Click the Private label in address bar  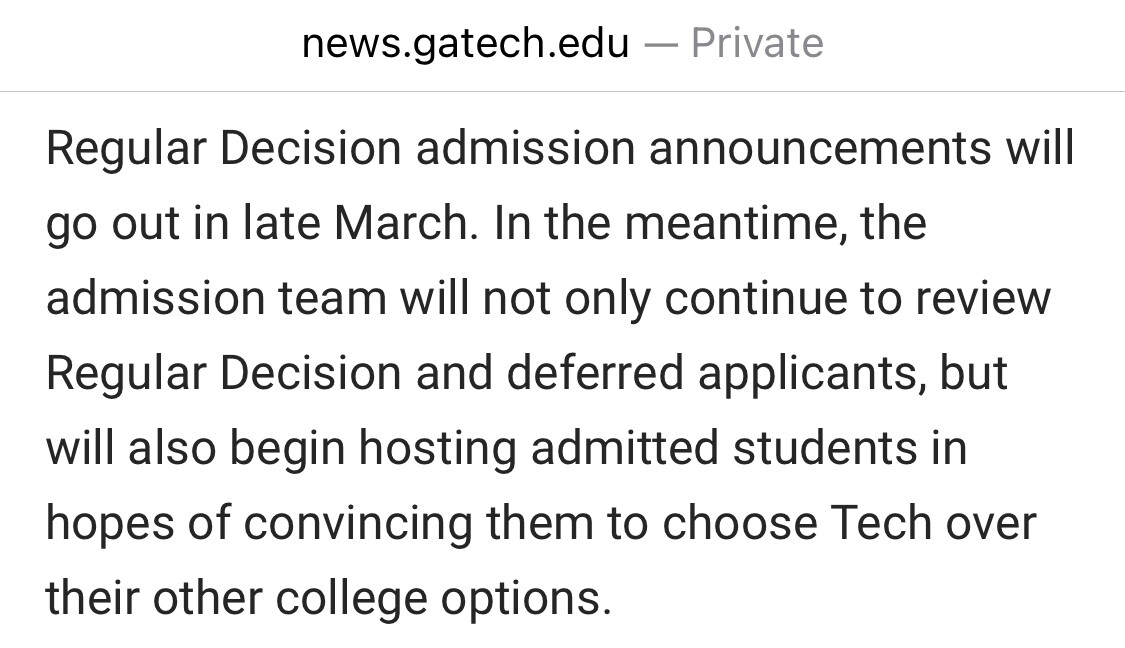[757, 43]
